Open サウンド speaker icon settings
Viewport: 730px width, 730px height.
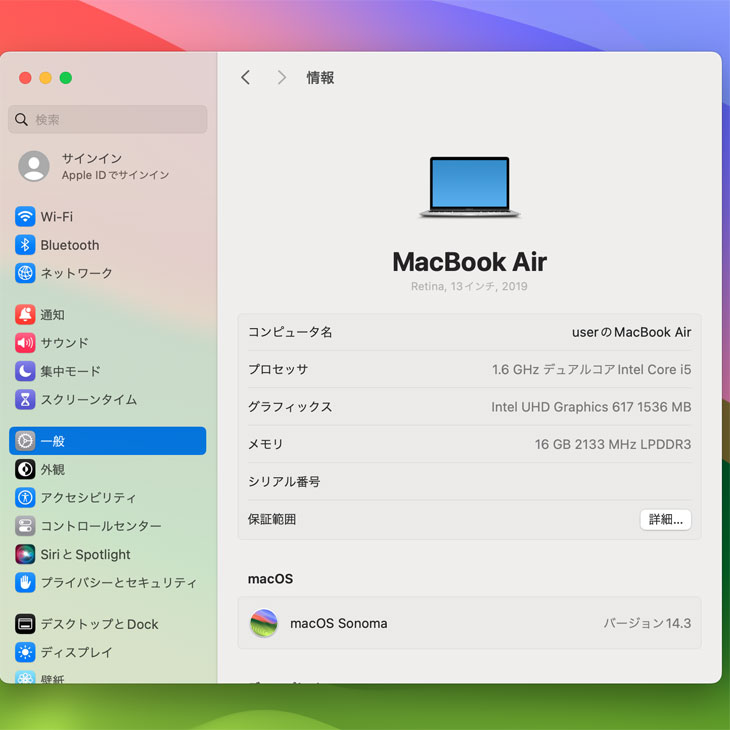(x=25, y=343)
